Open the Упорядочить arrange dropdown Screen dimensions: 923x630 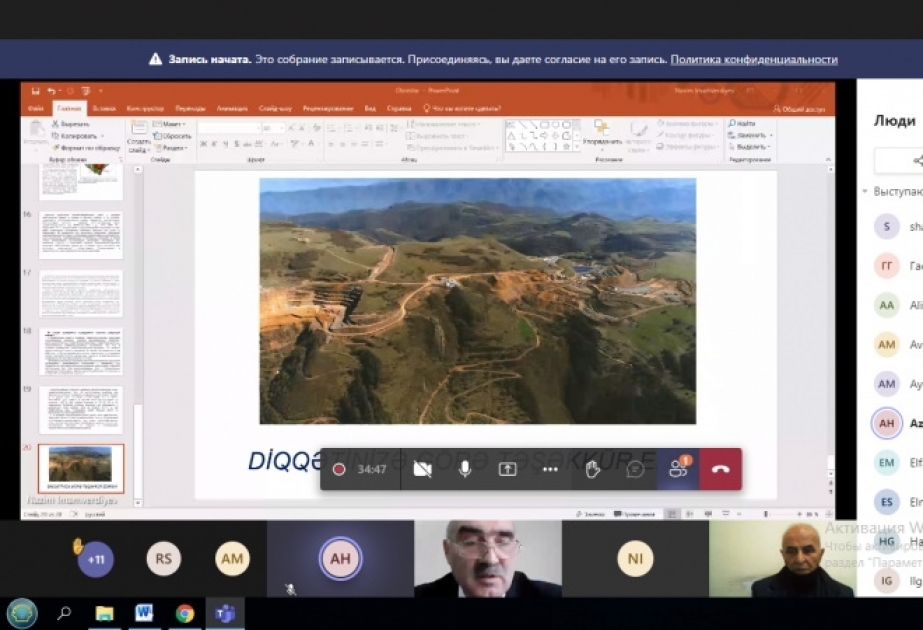click(602, 134)
